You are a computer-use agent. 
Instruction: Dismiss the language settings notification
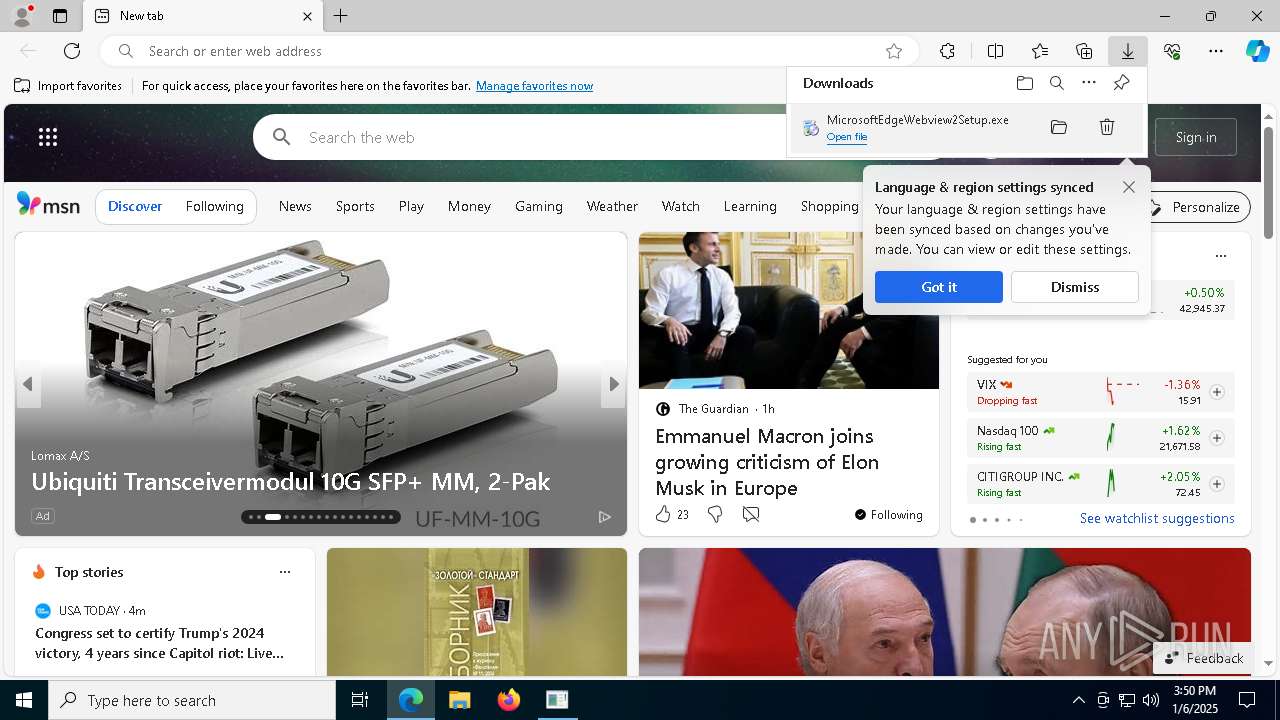tap(1075, 287)
